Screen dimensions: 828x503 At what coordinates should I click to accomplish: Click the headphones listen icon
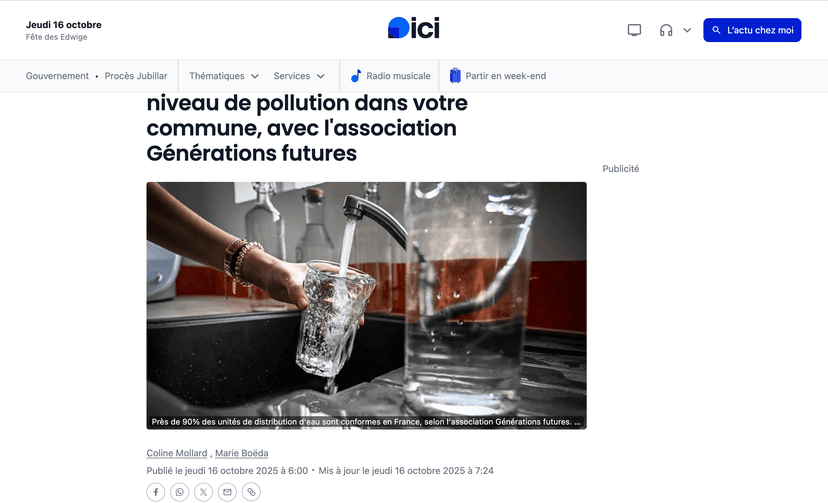pyautogui.click(x=666, y=30)
